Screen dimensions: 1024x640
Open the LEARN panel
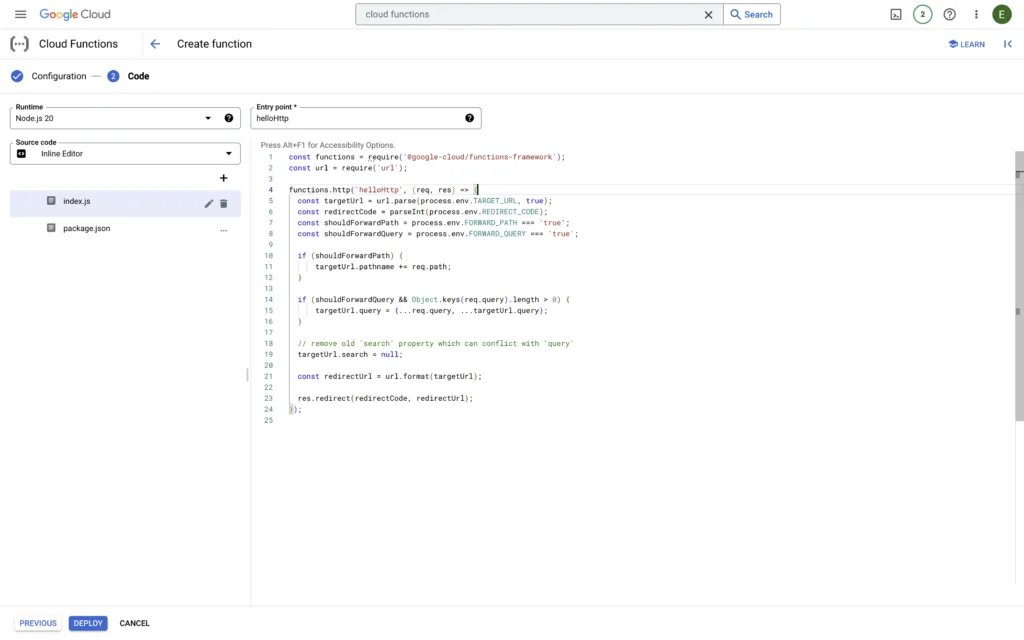click(967, 44)
